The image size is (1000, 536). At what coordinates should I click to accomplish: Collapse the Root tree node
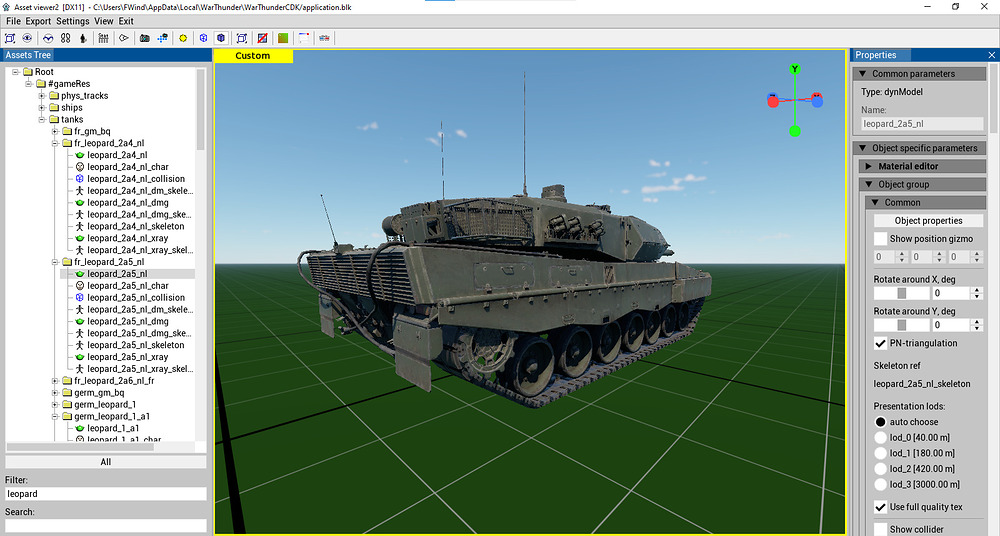[16, 72]
